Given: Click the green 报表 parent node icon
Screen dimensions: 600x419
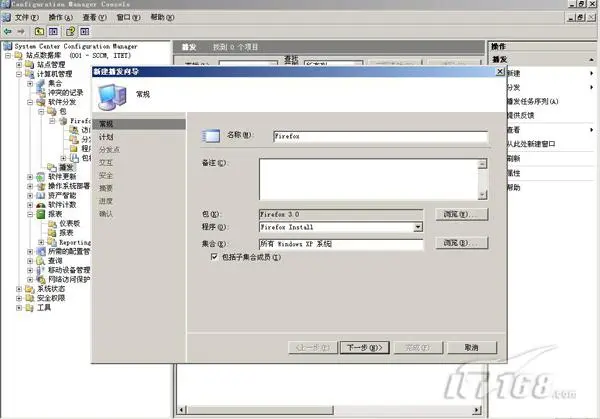Looking at the screenshot, I should coord(41,214).
